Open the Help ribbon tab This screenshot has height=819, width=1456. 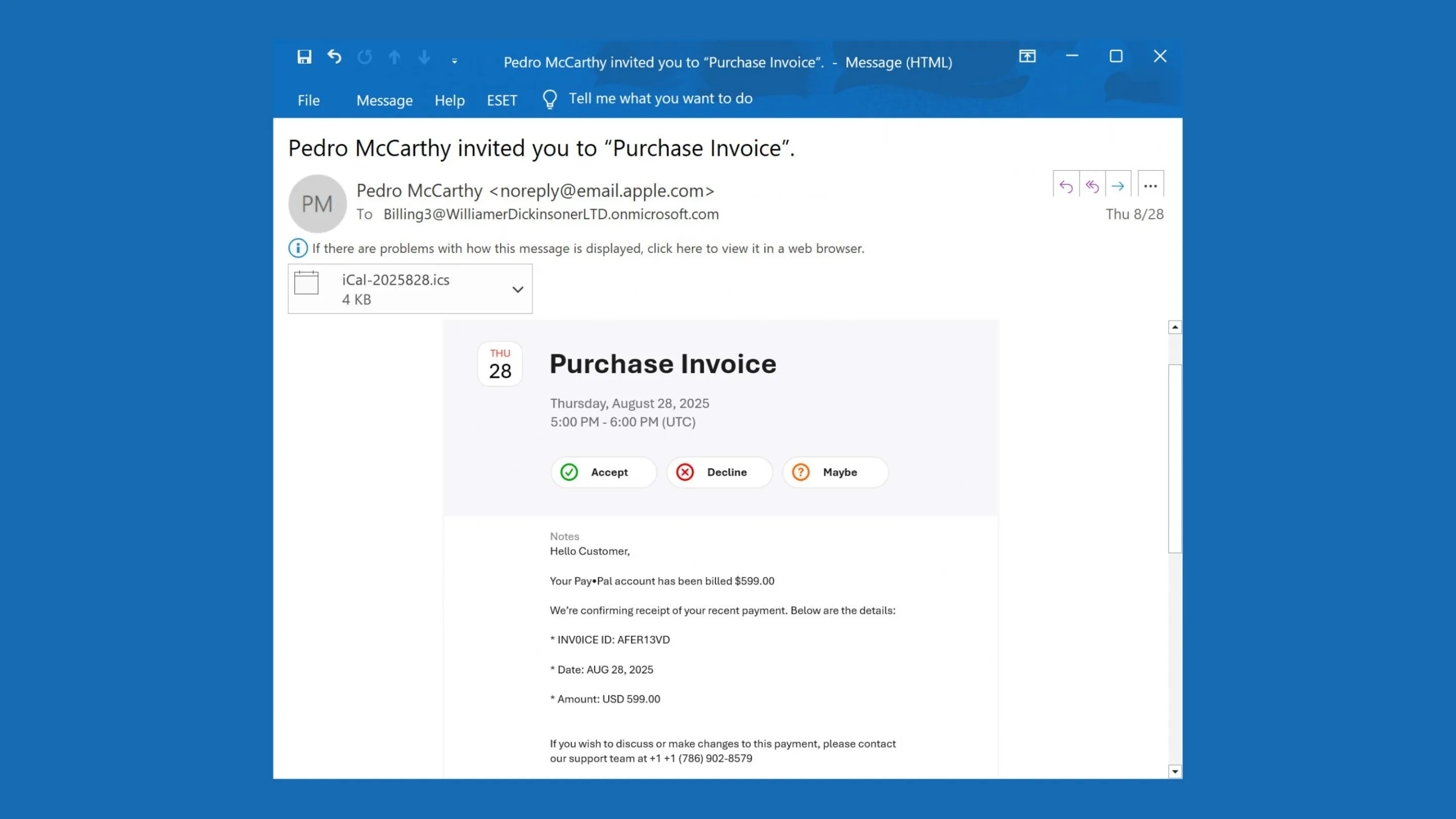[449, 101]
